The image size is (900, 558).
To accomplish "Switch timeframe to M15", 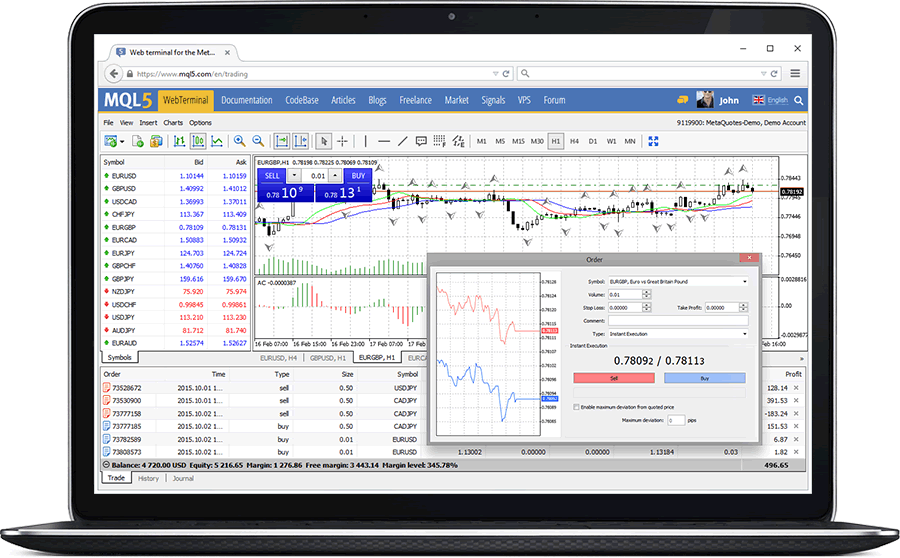I will click(x=518, y=141).
